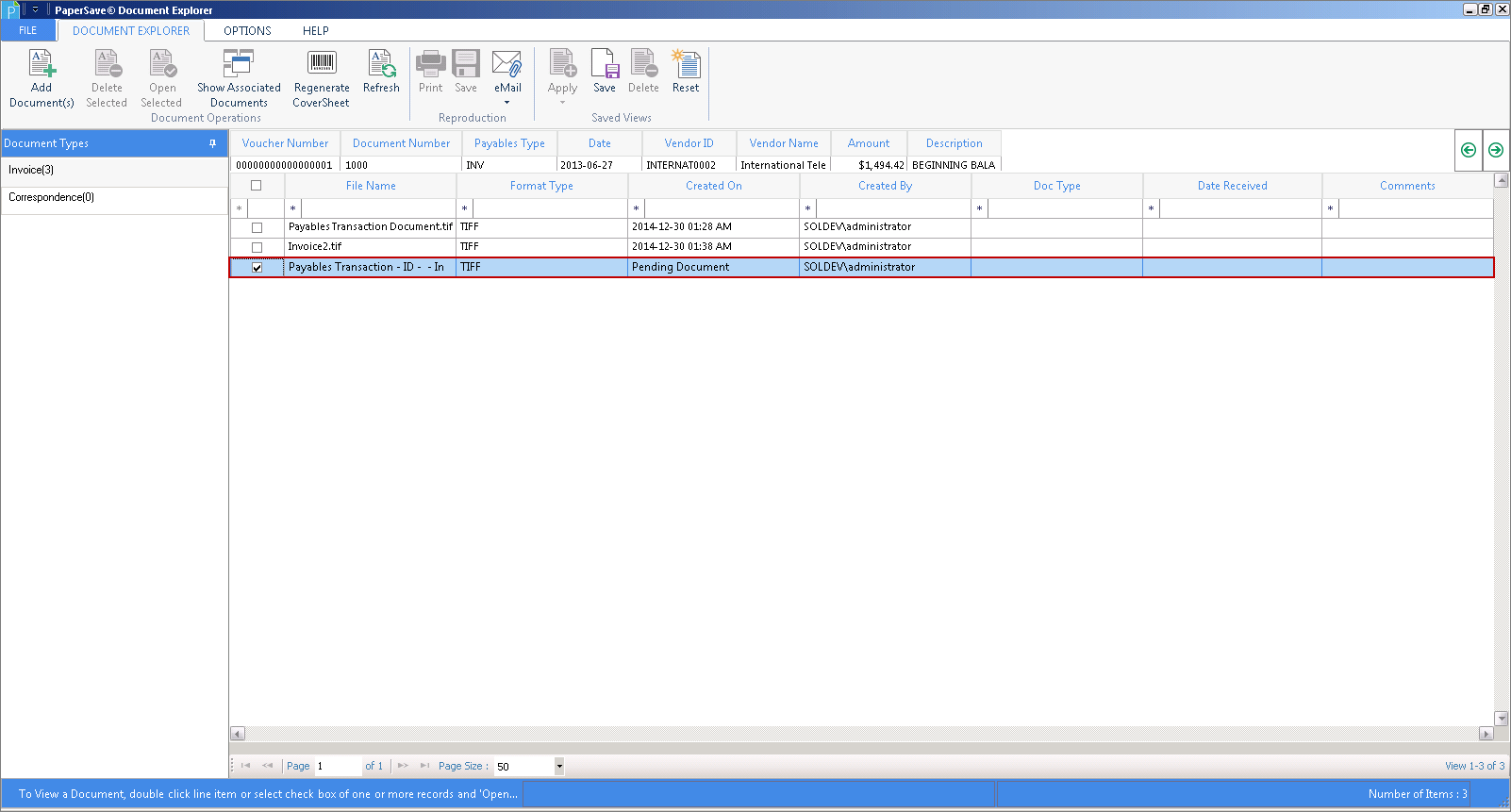Image resolution: width=1511 pixels, height=812 pixels.
Task: Expand the eMail dropdown arrow
Action: pyautogui.click(x=507, y=103)
